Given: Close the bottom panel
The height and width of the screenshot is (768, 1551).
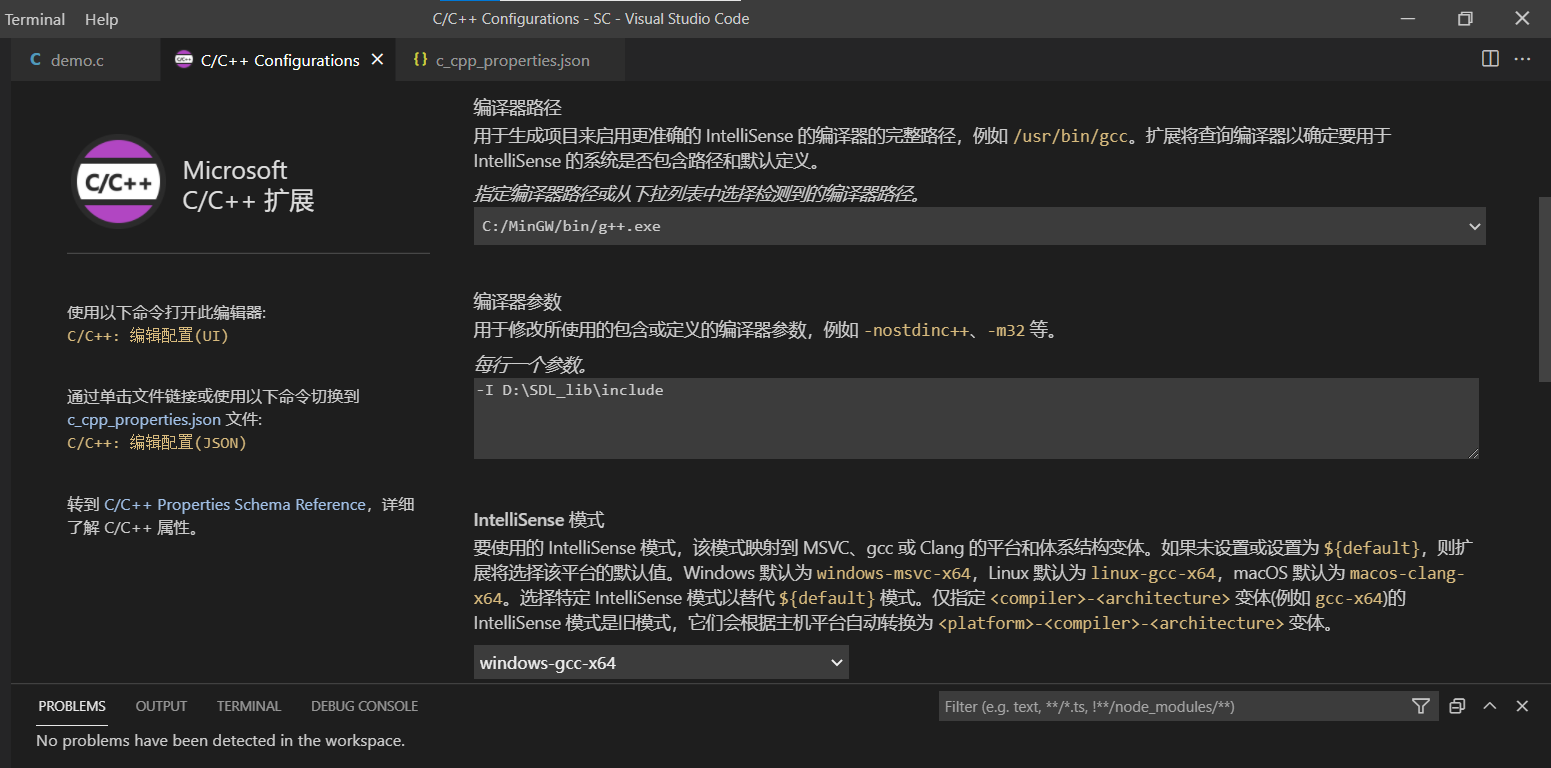Looking at the screenshot, I should pos(1522,706).
